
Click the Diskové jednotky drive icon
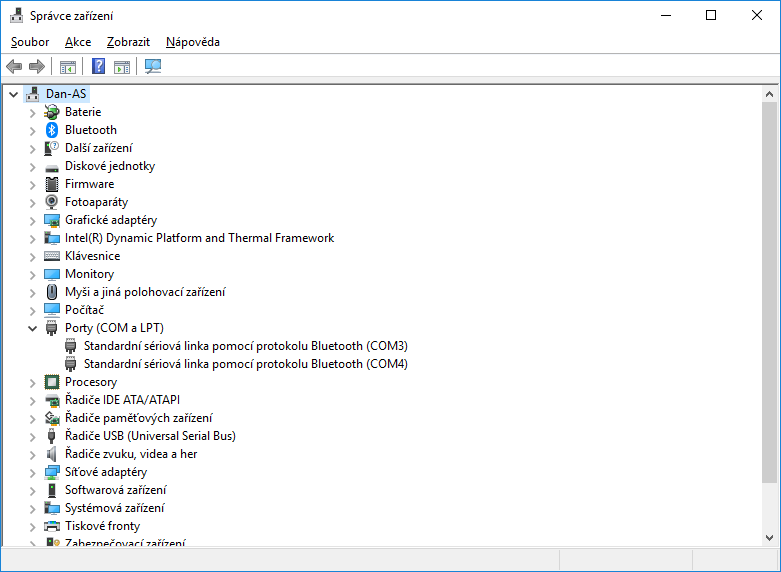click(x=52, y=167)
